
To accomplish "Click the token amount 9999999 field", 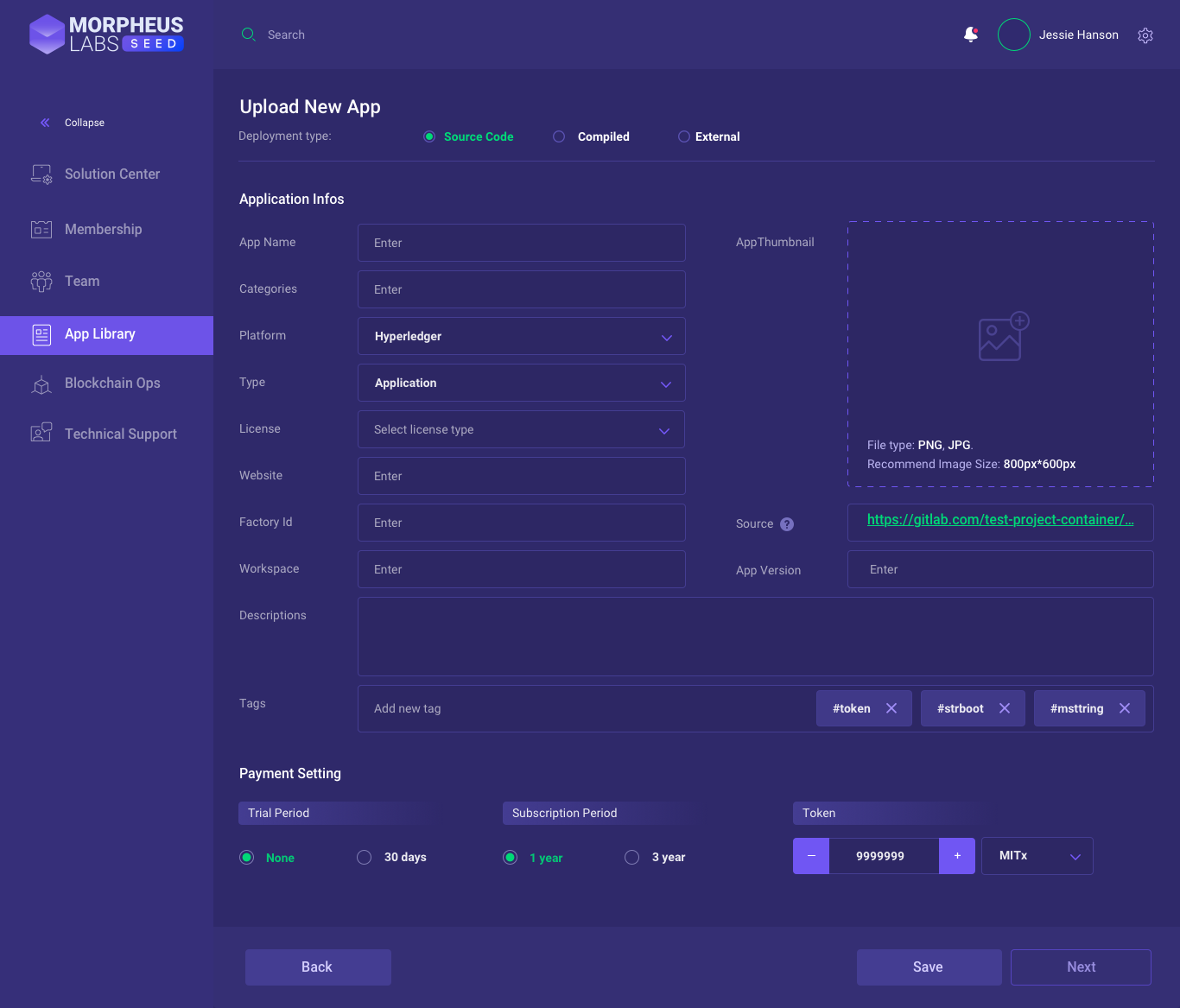I will (884, 856).
